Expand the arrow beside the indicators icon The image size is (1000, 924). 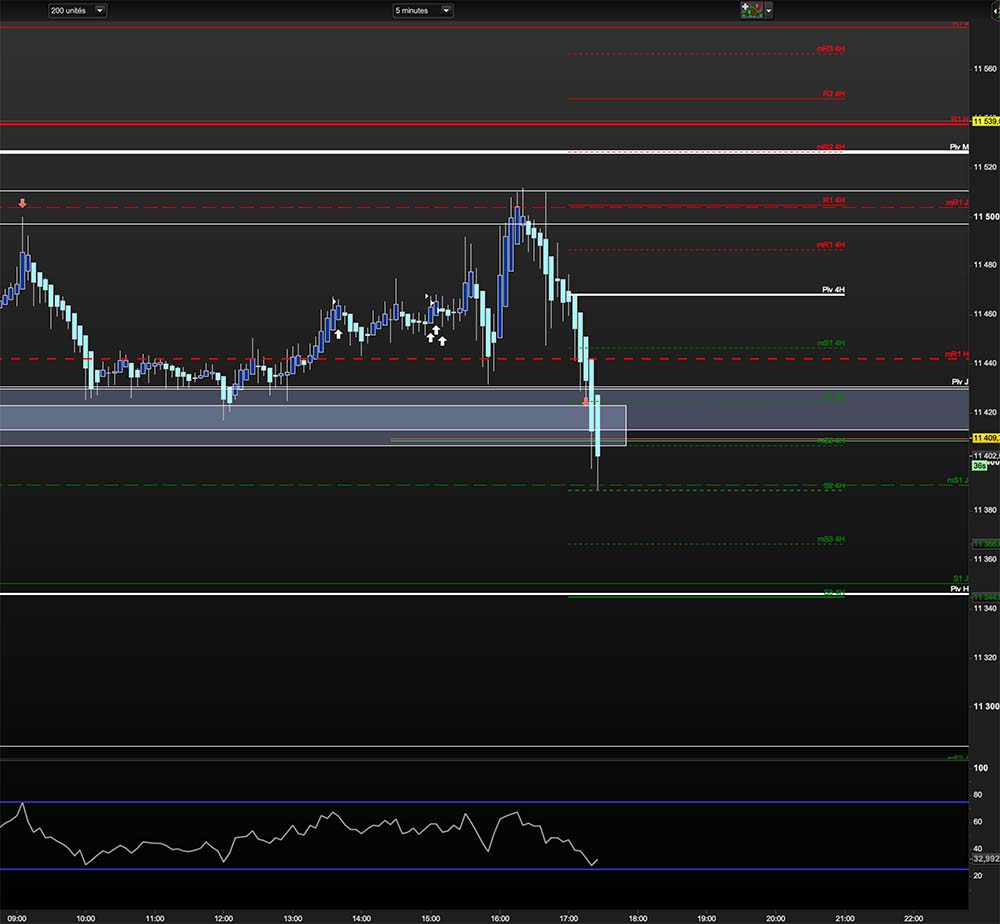pos(768,10)
